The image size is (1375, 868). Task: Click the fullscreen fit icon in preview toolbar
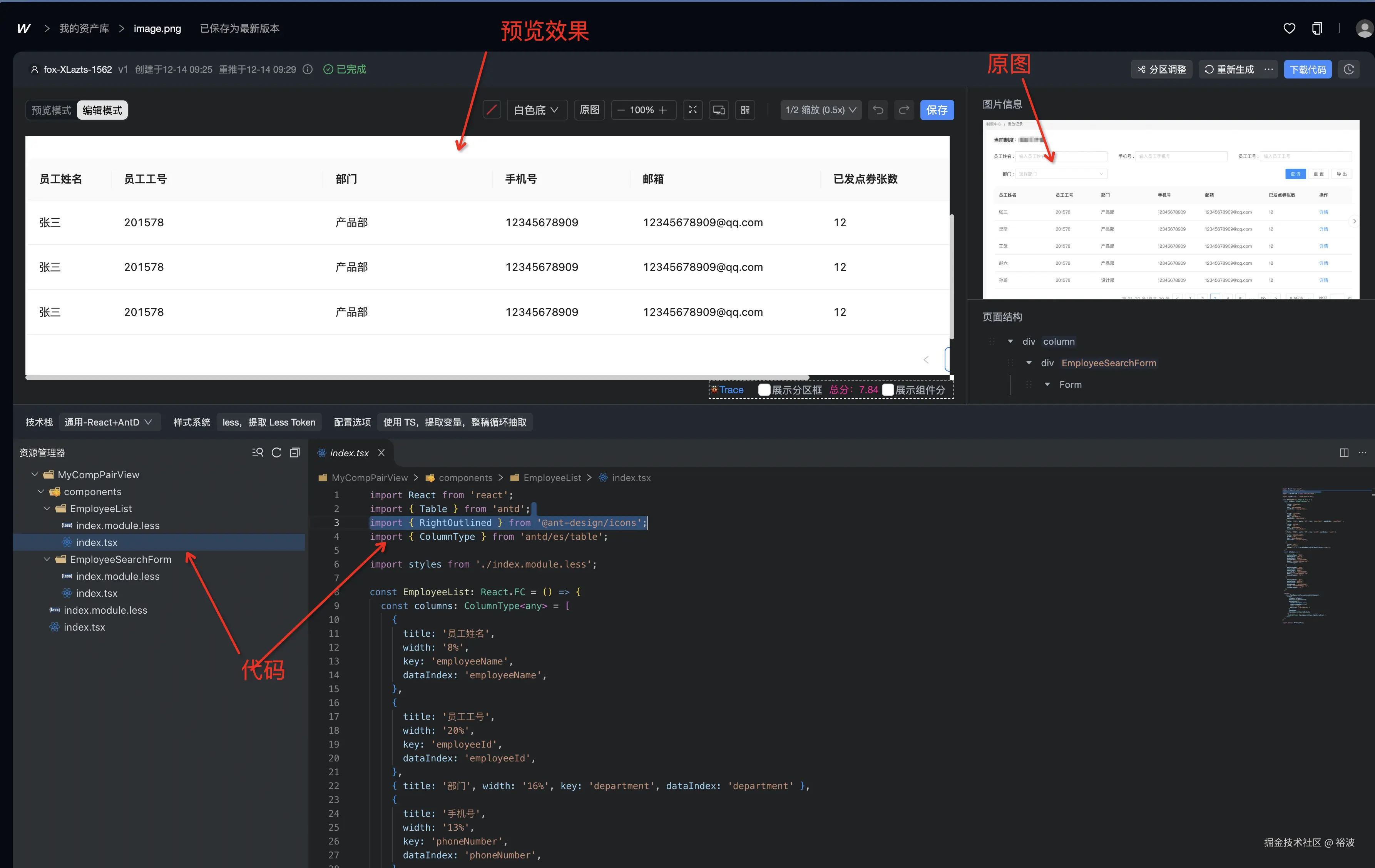(x=693, y=110)
